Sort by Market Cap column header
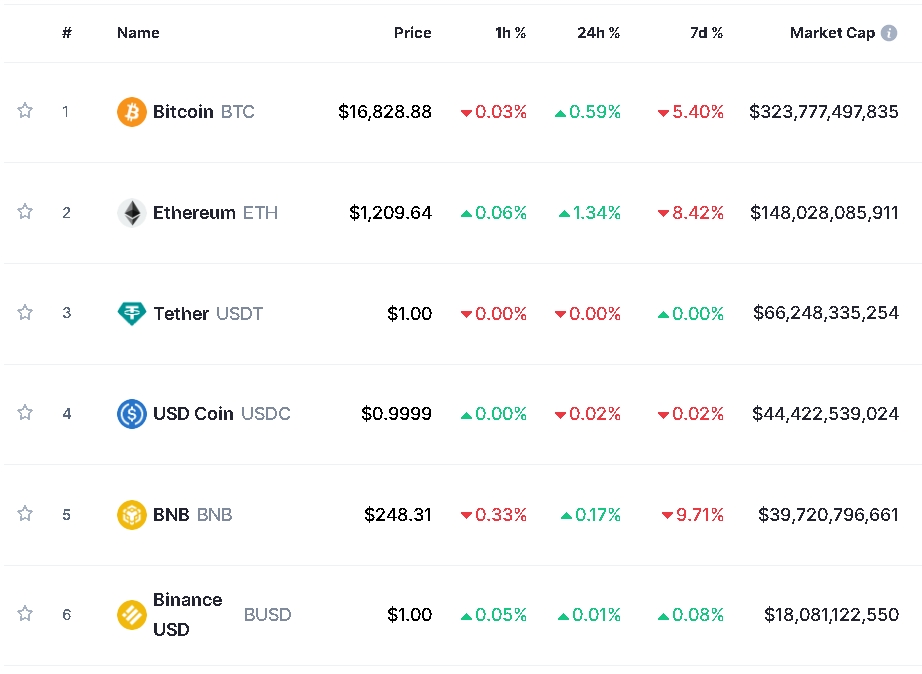This screenshot has height=674, width=922. (x=832, y=33)
